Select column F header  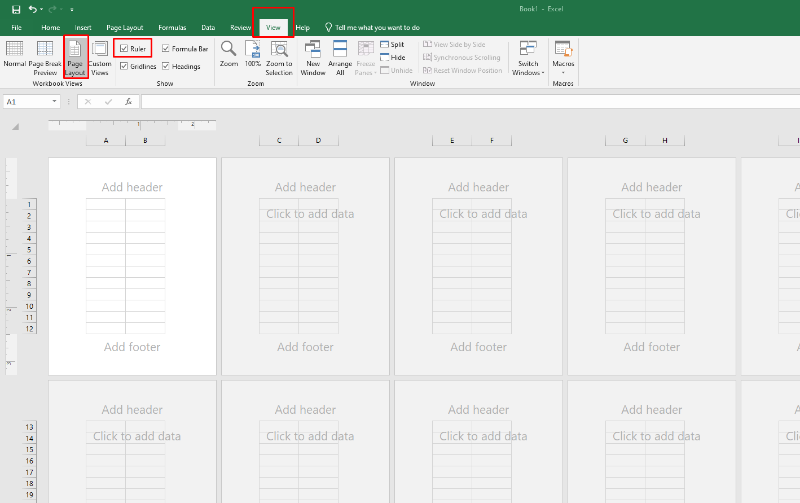click(x=492, y=140)
